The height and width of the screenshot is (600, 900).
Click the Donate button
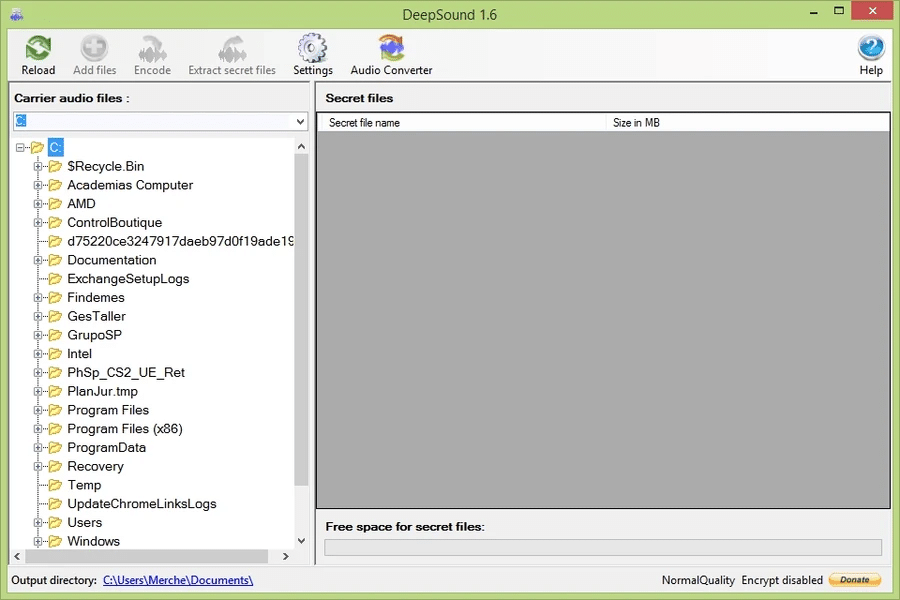855,579
